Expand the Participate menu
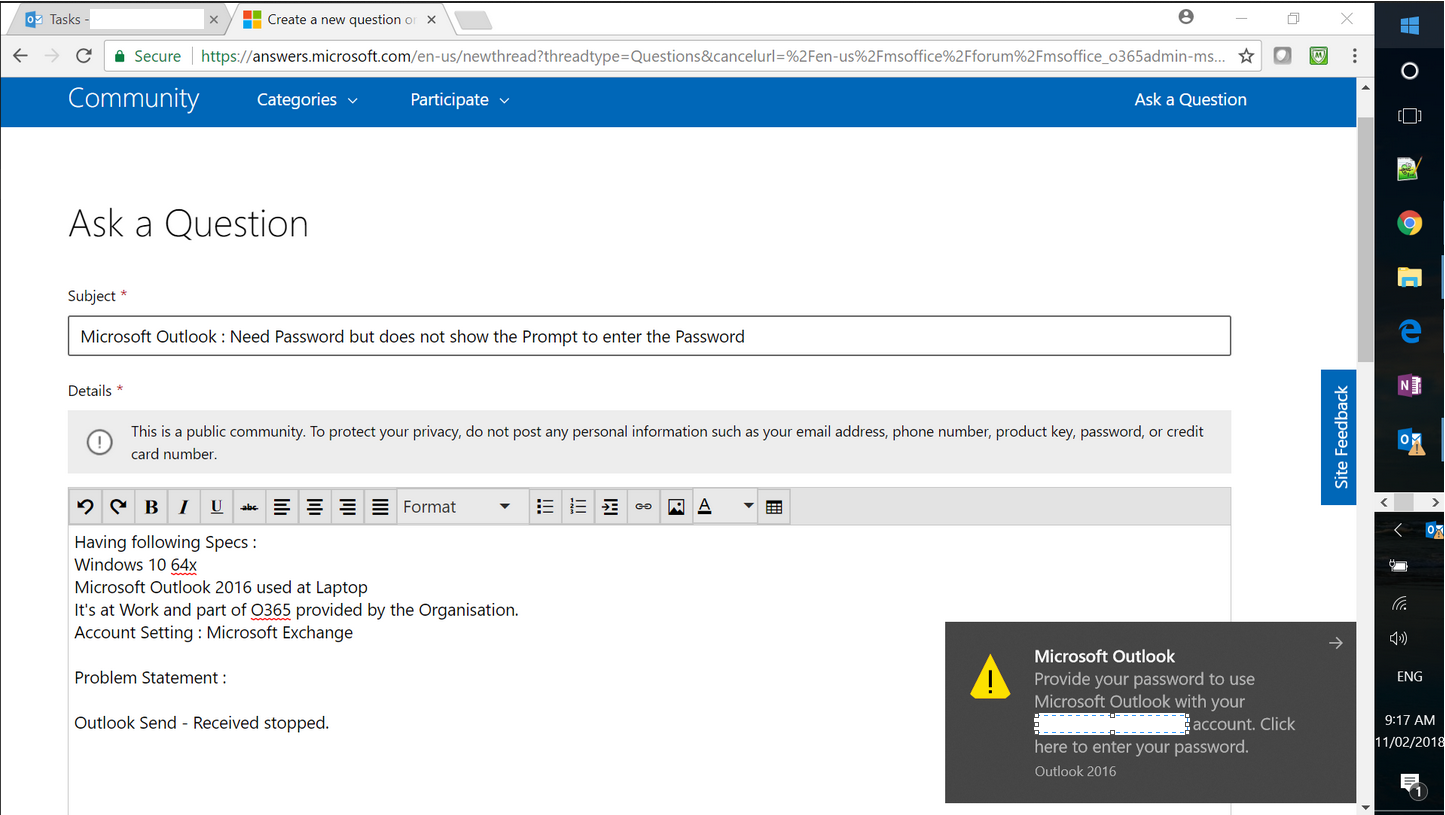Image resolution: width=1445 pixels, height=815 pixels. pyautogui.click(x=460, y=100)
